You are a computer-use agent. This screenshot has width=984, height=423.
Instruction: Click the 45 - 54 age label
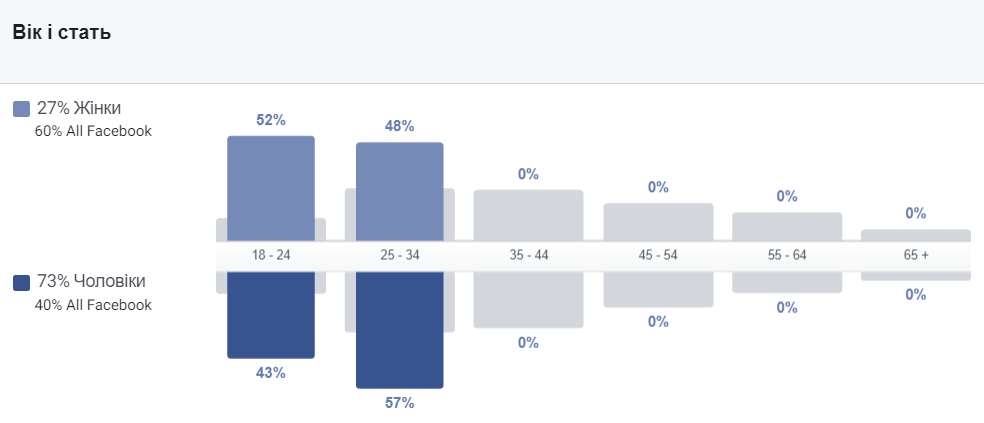coord(658,256)
